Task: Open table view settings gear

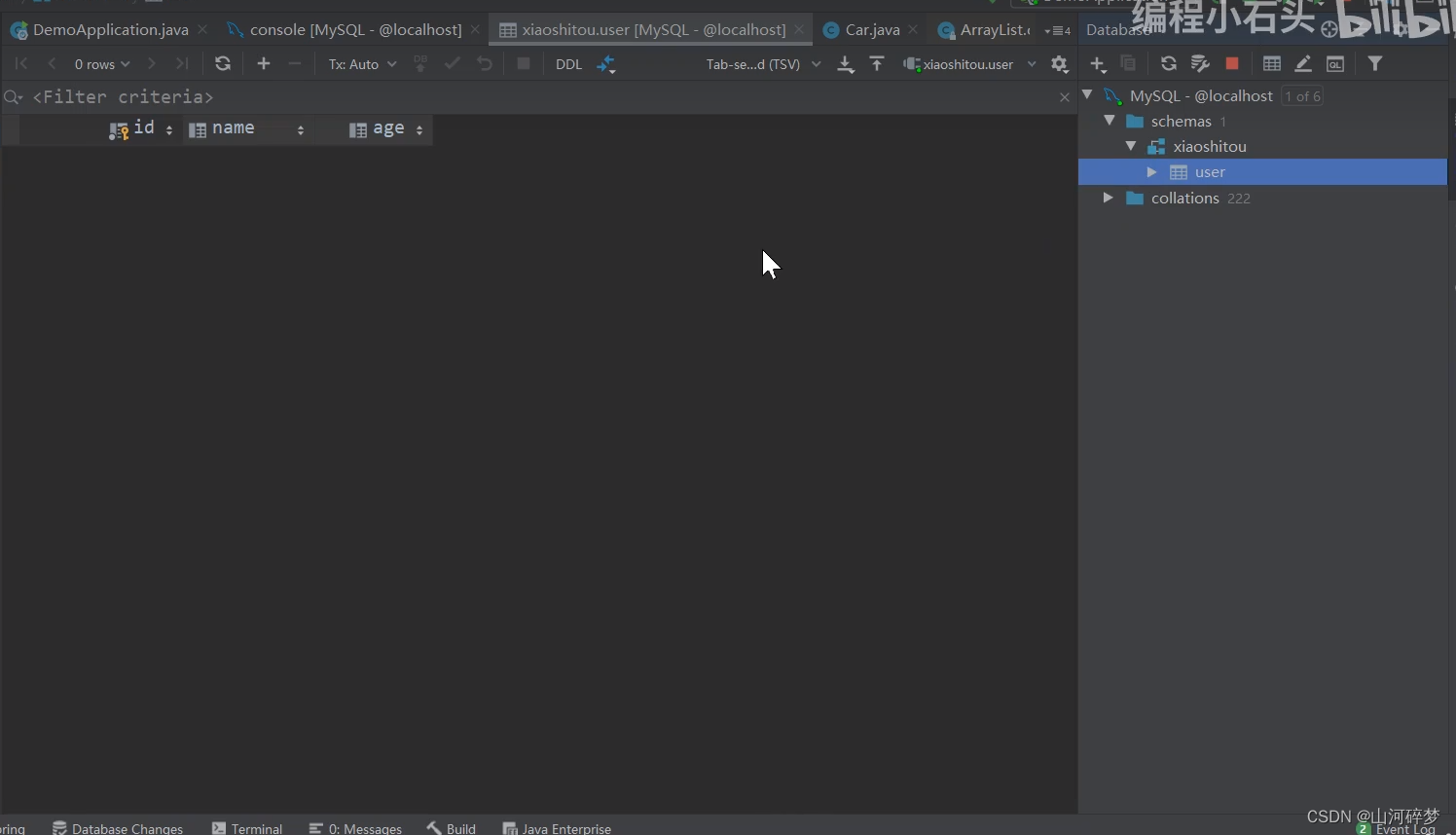Action: pyautogui.click(x=1060, y=64)
